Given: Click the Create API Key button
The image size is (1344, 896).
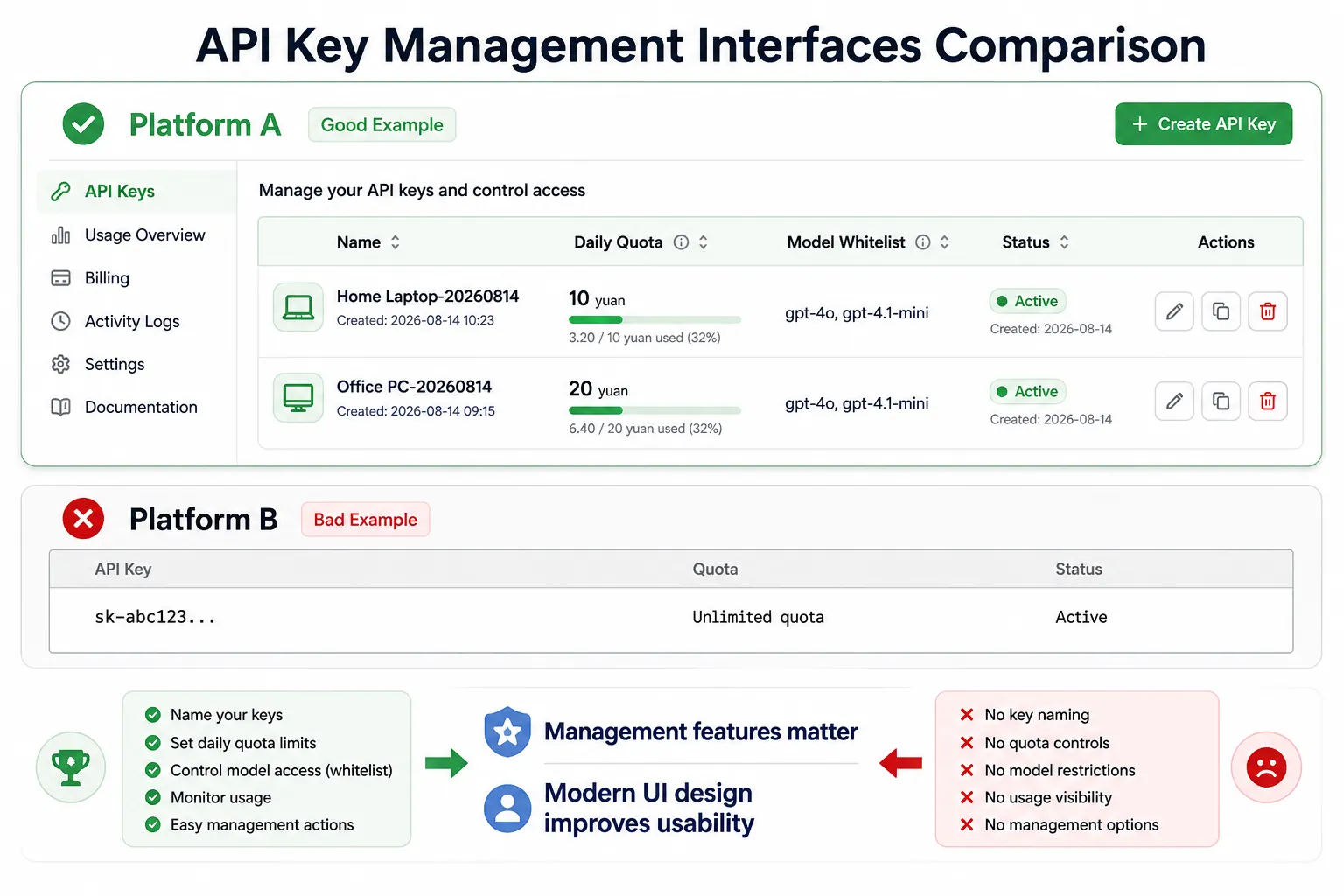Looking at the screenshot, I should tap(1203, 124).
